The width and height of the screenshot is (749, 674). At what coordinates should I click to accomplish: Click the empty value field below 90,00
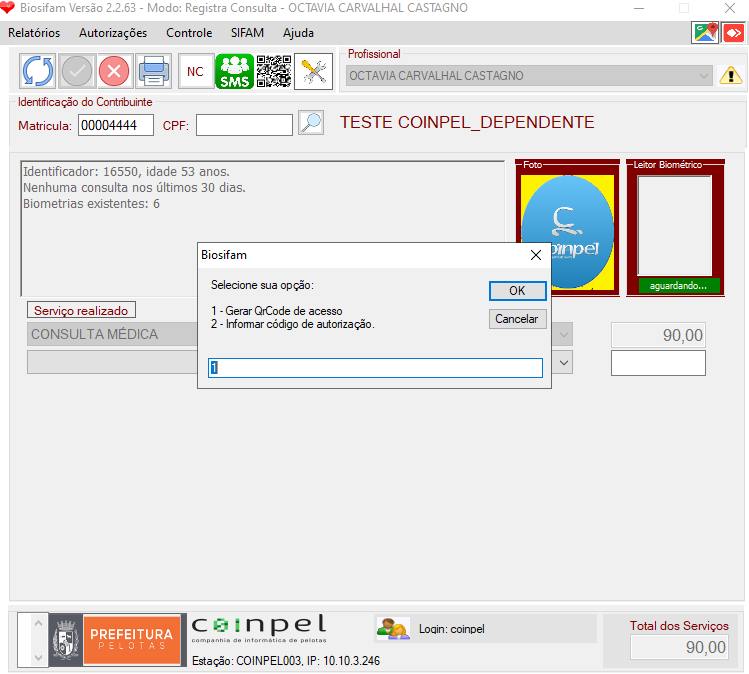coord(658,363)
